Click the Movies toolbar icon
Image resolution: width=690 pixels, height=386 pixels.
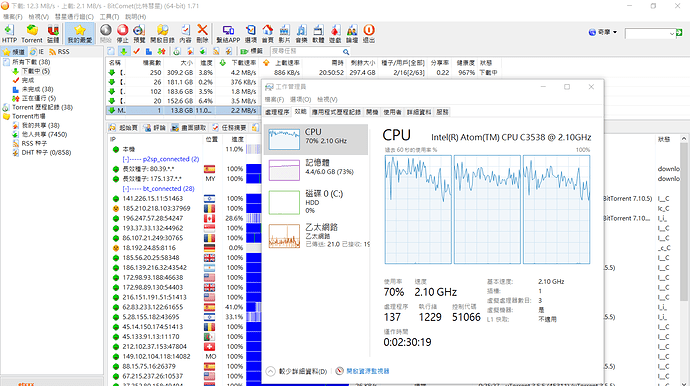284,34
